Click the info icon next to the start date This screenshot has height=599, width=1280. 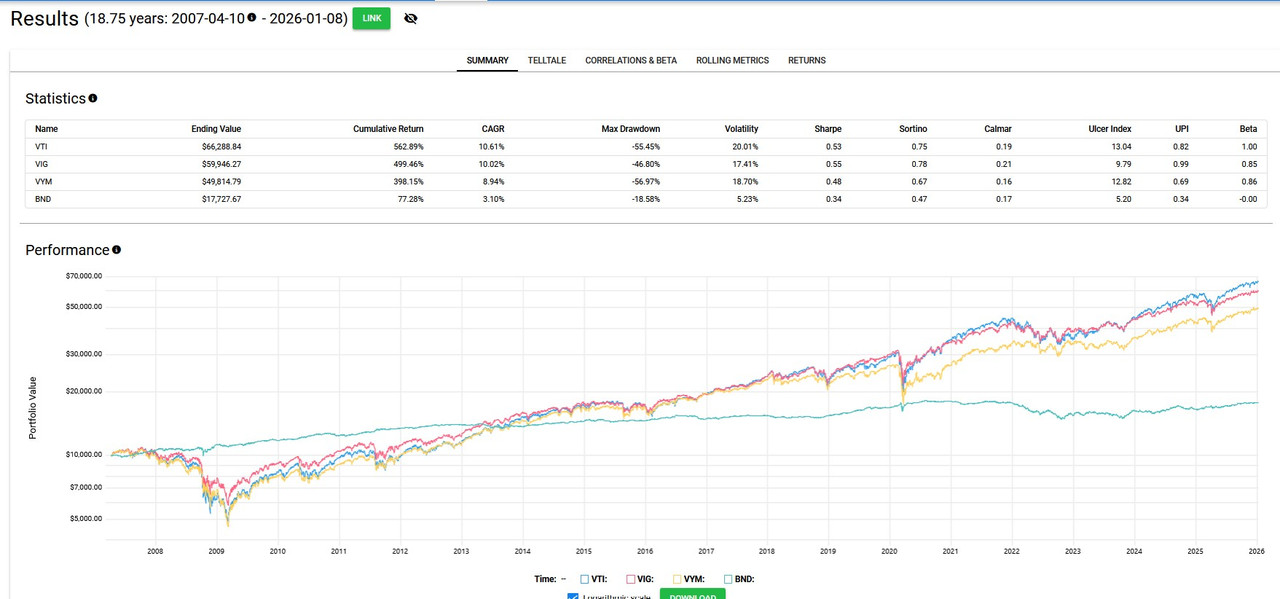(251, 18)
